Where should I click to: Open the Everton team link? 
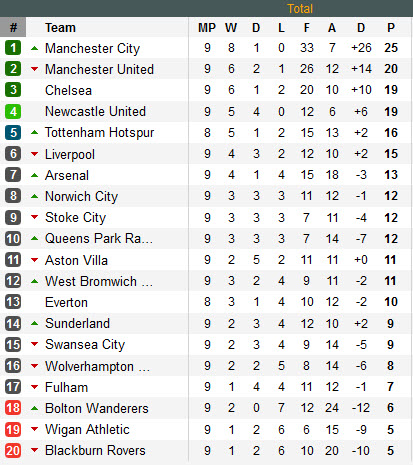[66, 302]
